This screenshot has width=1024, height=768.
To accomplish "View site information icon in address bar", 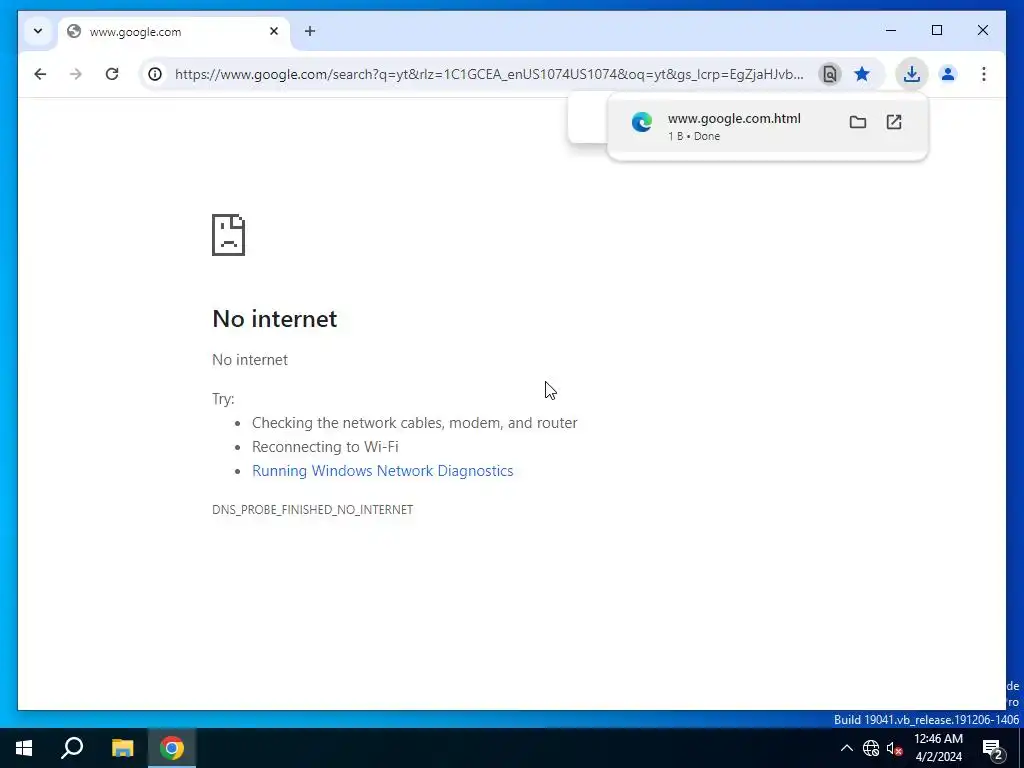I will coord(155,74).
